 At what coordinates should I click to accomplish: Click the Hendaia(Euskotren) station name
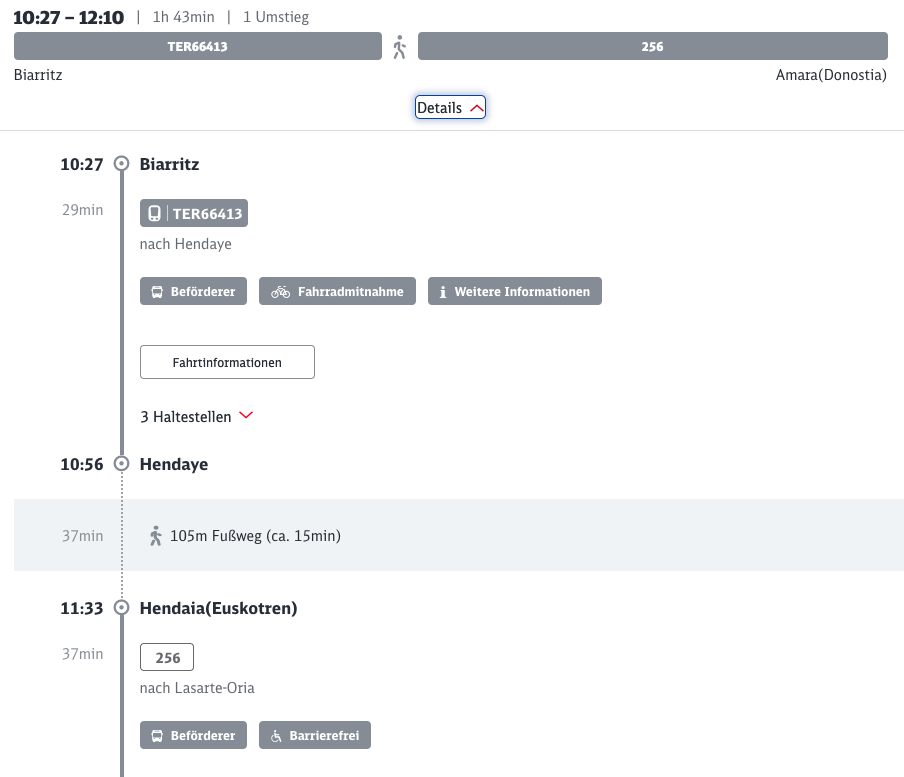[218, 608]
